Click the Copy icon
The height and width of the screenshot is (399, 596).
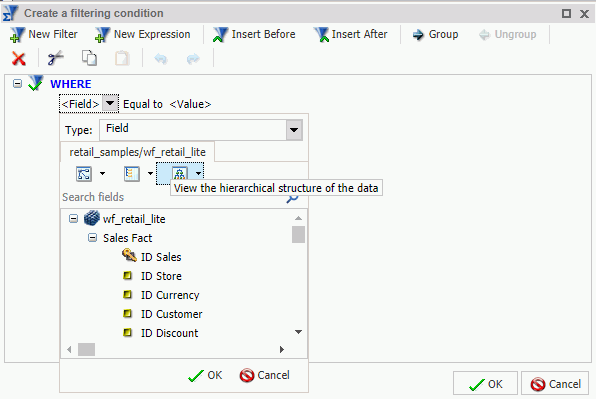(89, 58)
